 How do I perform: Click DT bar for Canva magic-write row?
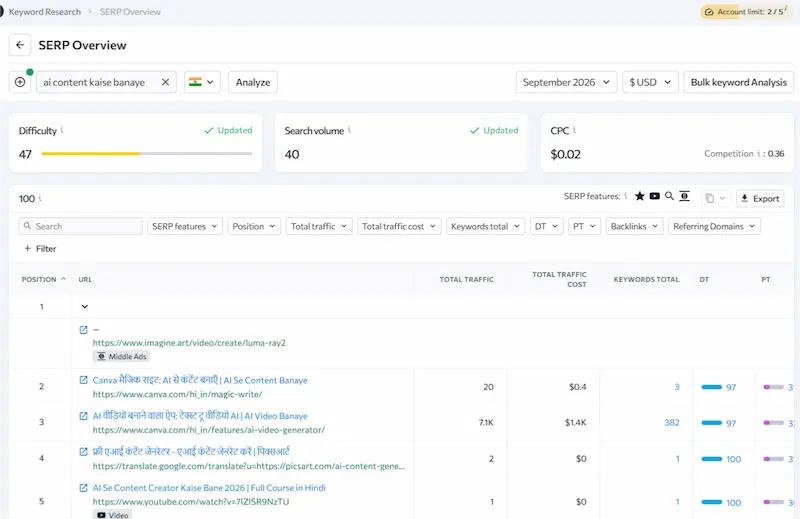point(711,387)
